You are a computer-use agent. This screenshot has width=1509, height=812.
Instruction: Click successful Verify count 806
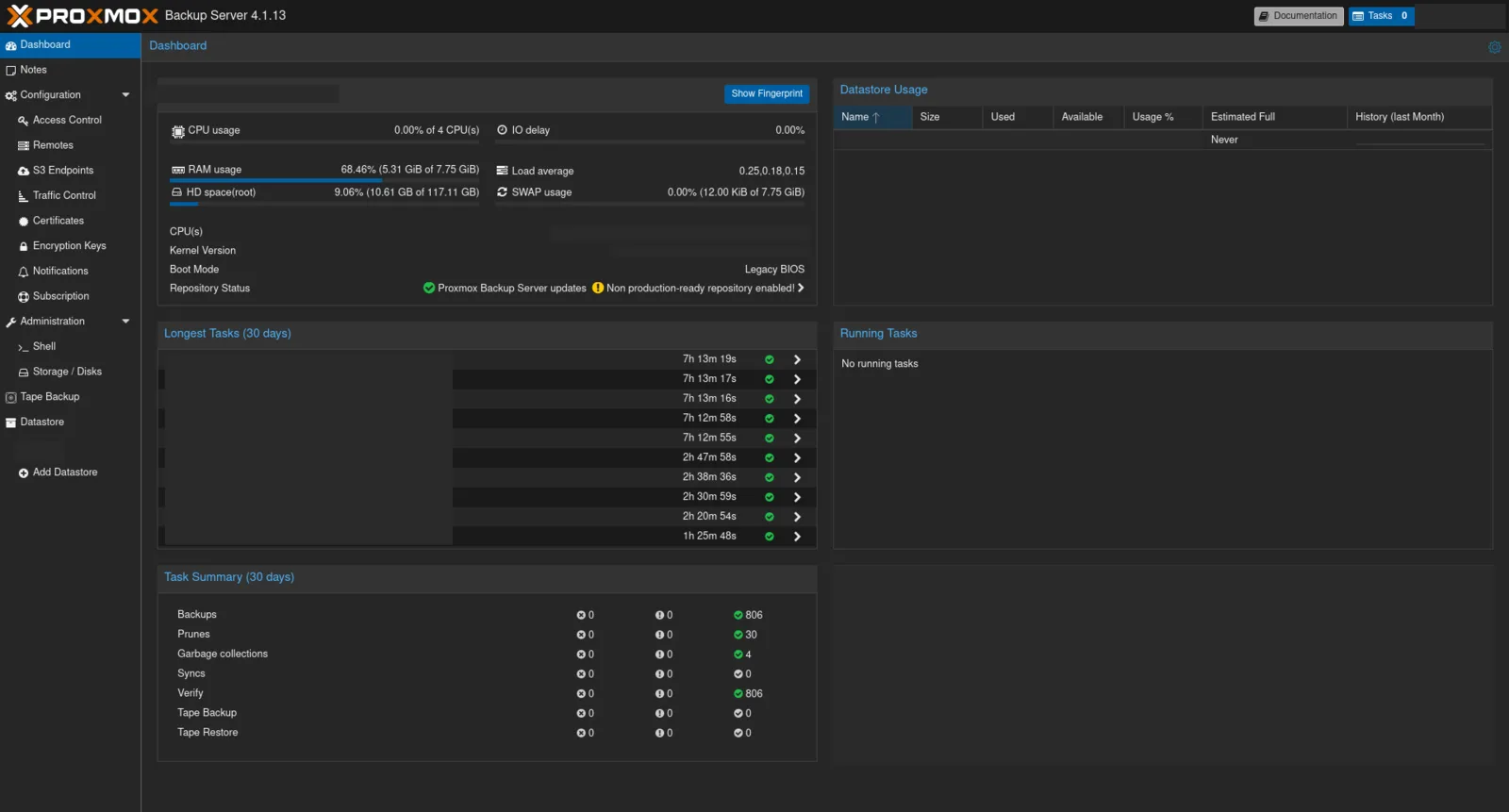coord(748,694)
